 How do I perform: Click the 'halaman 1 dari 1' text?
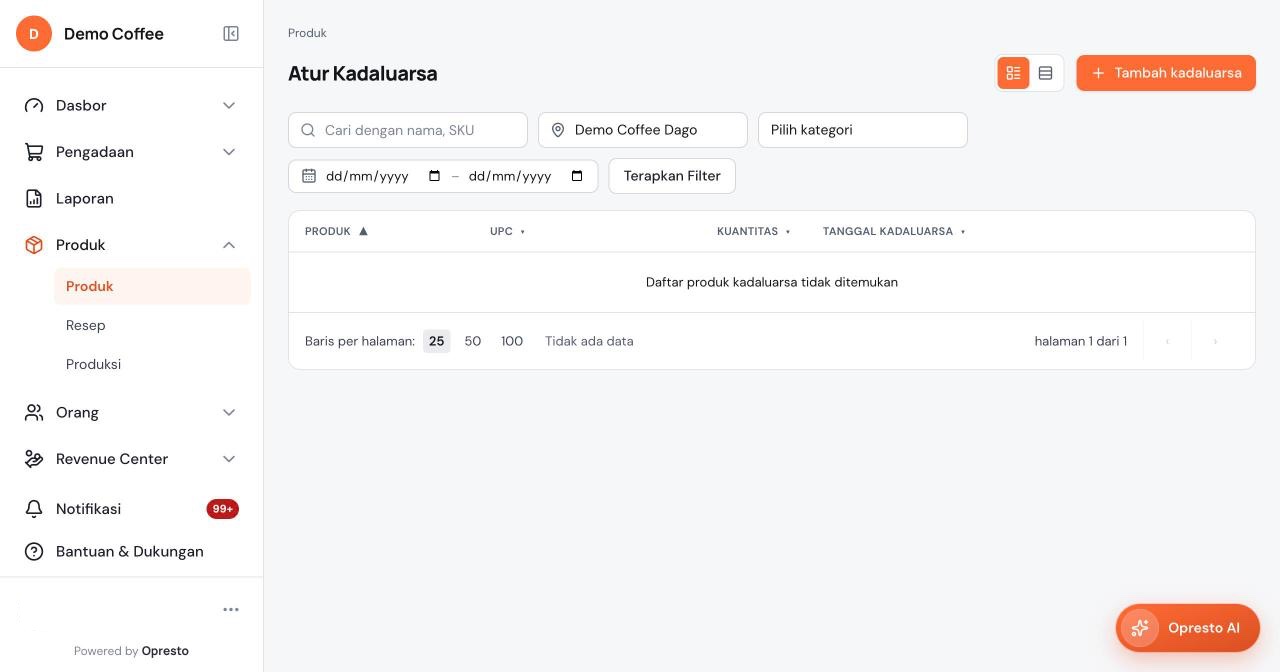1081,341
